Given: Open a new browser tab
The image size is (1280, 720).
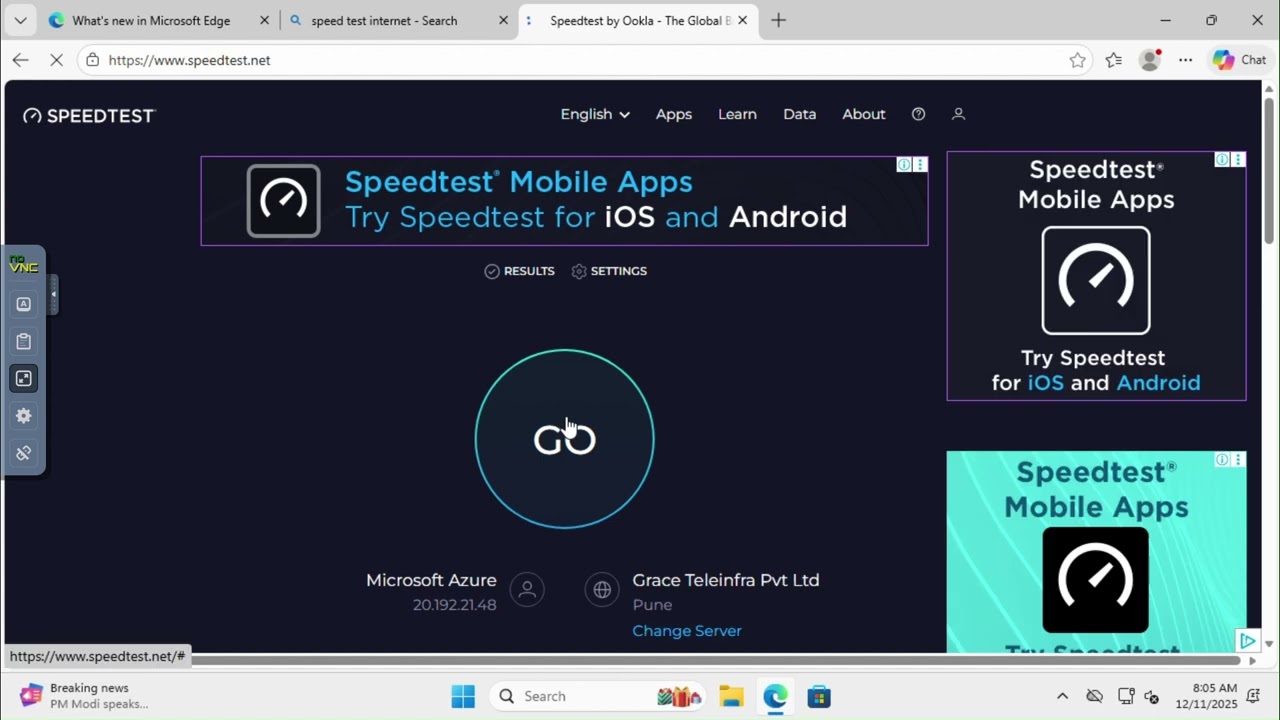Looking at the screenshot, I should [x=778, y=20].
